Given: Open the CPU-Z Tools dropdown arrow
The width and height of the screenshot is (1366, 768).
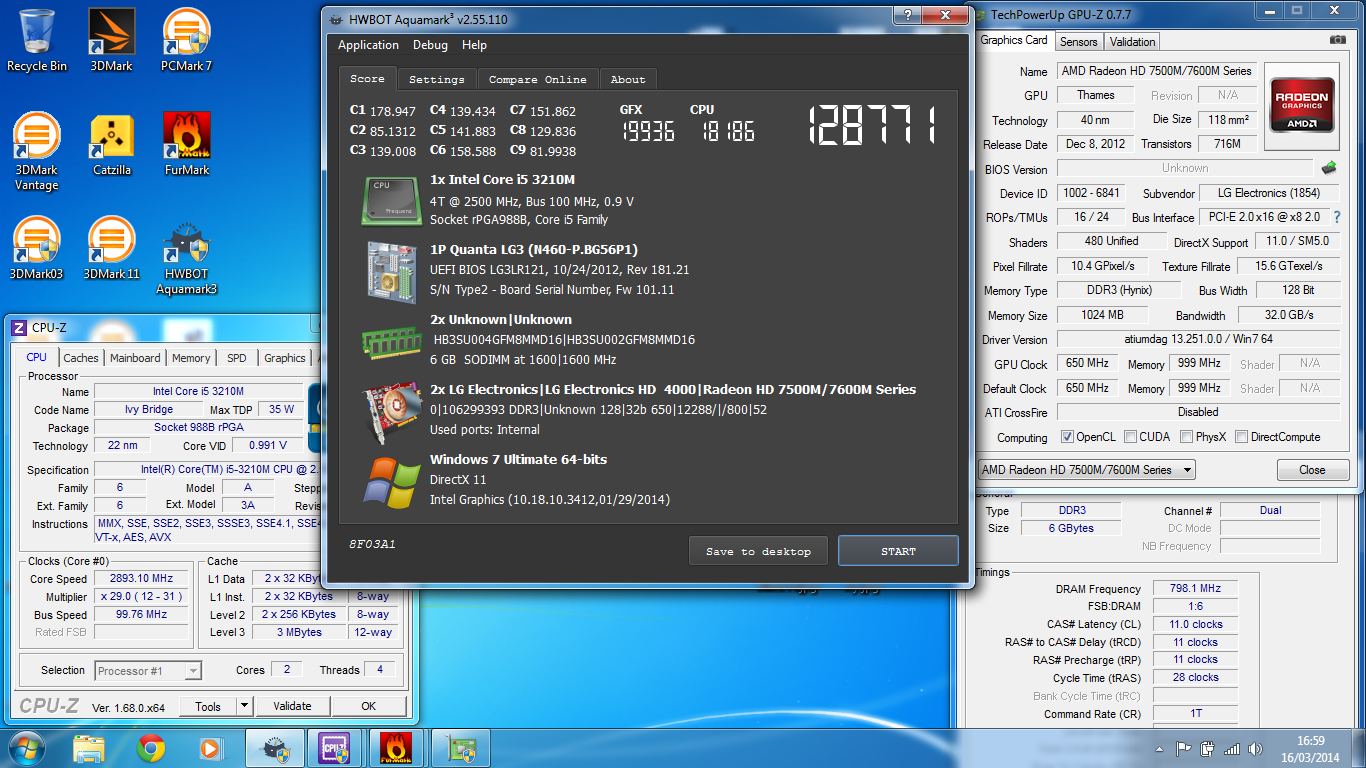Looking at the screenshot, I should (244, 706).
